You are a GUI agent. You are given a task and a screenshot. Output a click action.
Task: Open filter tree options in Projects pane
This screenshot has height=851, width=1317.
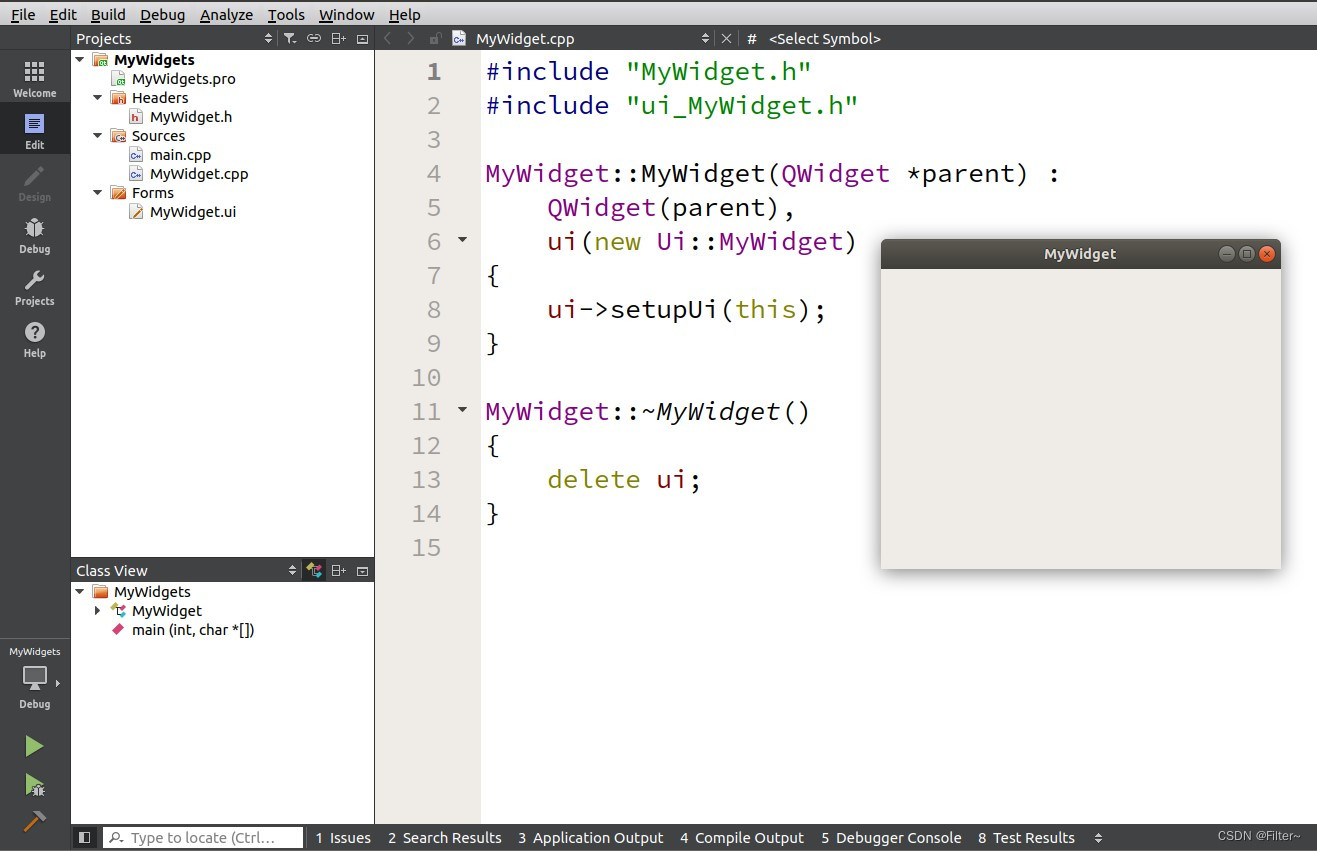290,38
